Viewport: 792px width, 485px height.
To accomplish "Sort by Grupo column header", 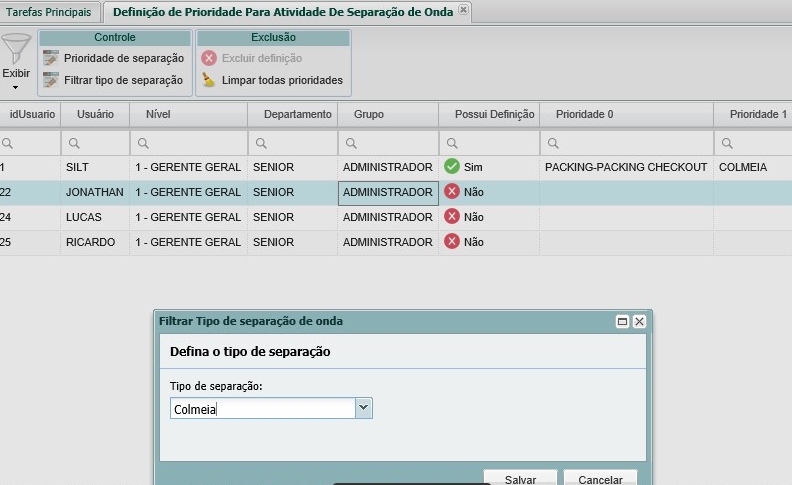I will [x=388, y=114].
